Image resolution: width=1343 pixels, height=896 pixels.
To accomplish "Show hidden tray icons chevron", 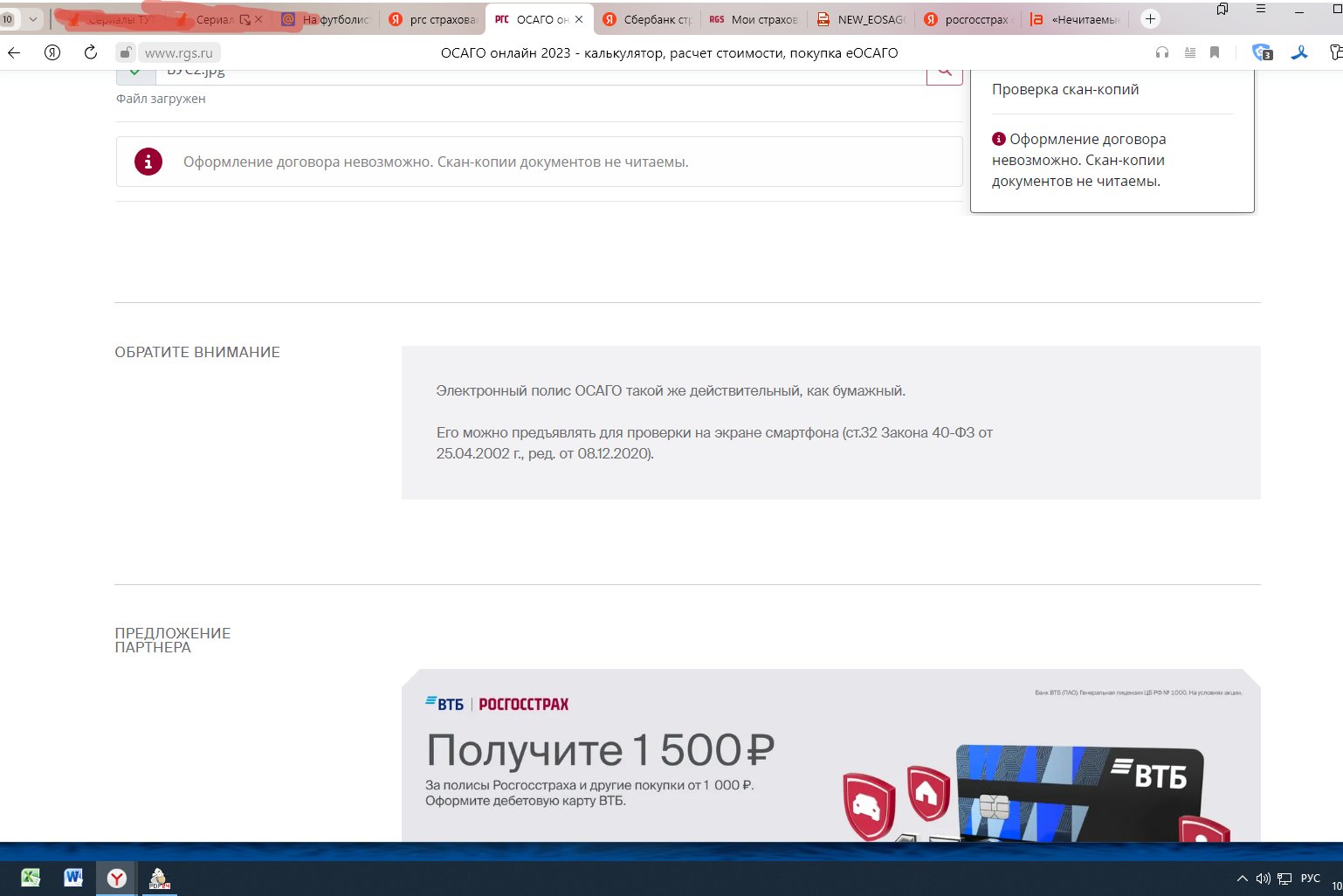I will click(1242, 879).
